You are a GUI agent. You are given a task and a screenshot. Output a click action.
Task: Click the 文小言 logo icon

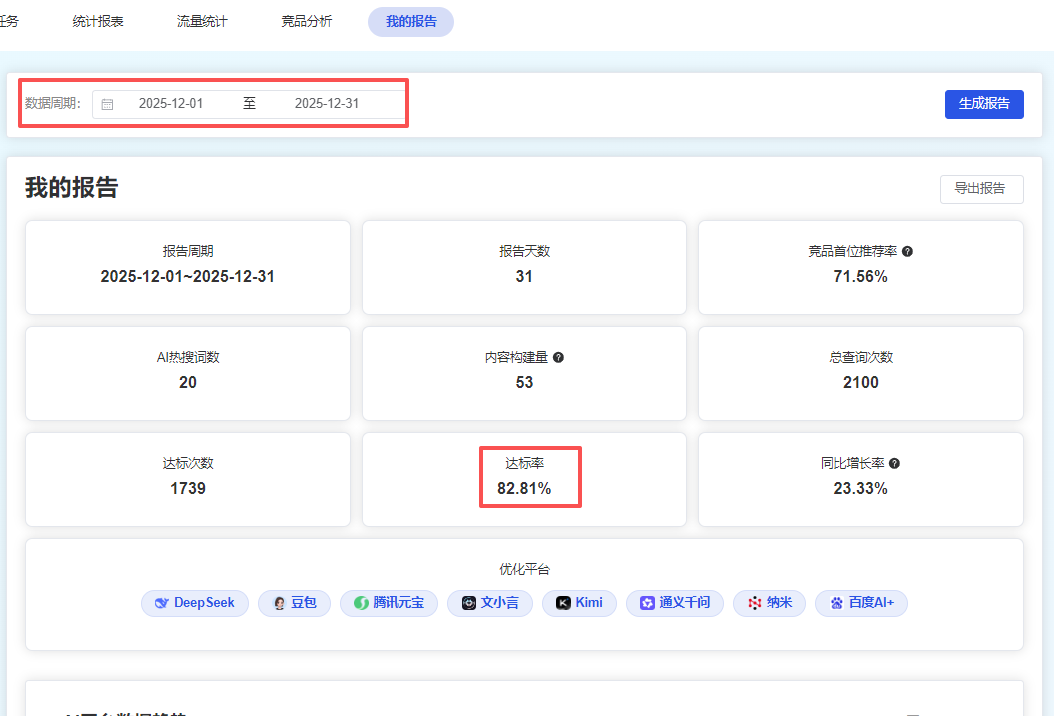pyautogui.click(x=469, y=603)
